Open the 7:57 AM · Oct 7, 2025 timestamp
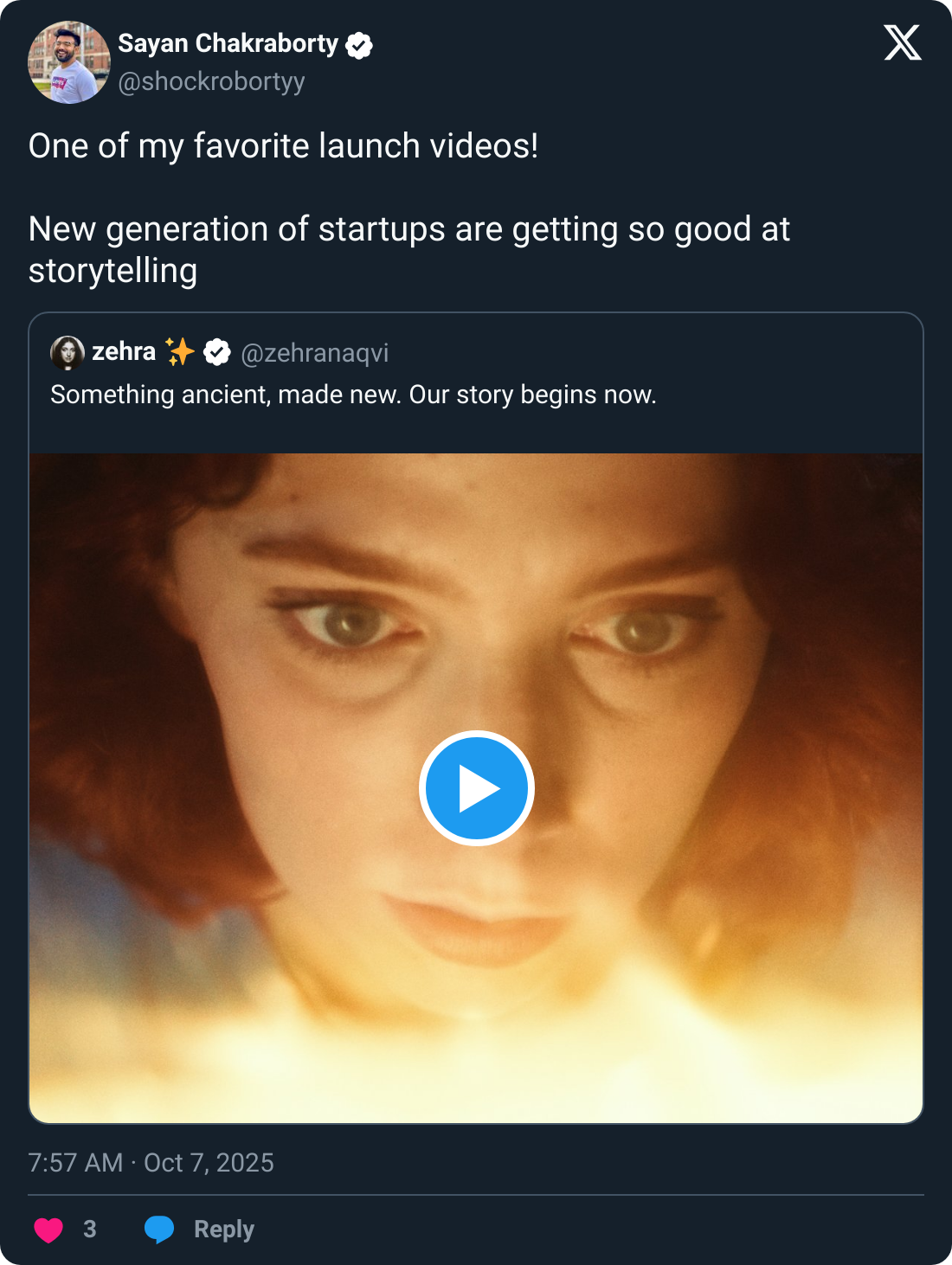The width and height of the screenshot is (952, 1265). point(151,1162)
